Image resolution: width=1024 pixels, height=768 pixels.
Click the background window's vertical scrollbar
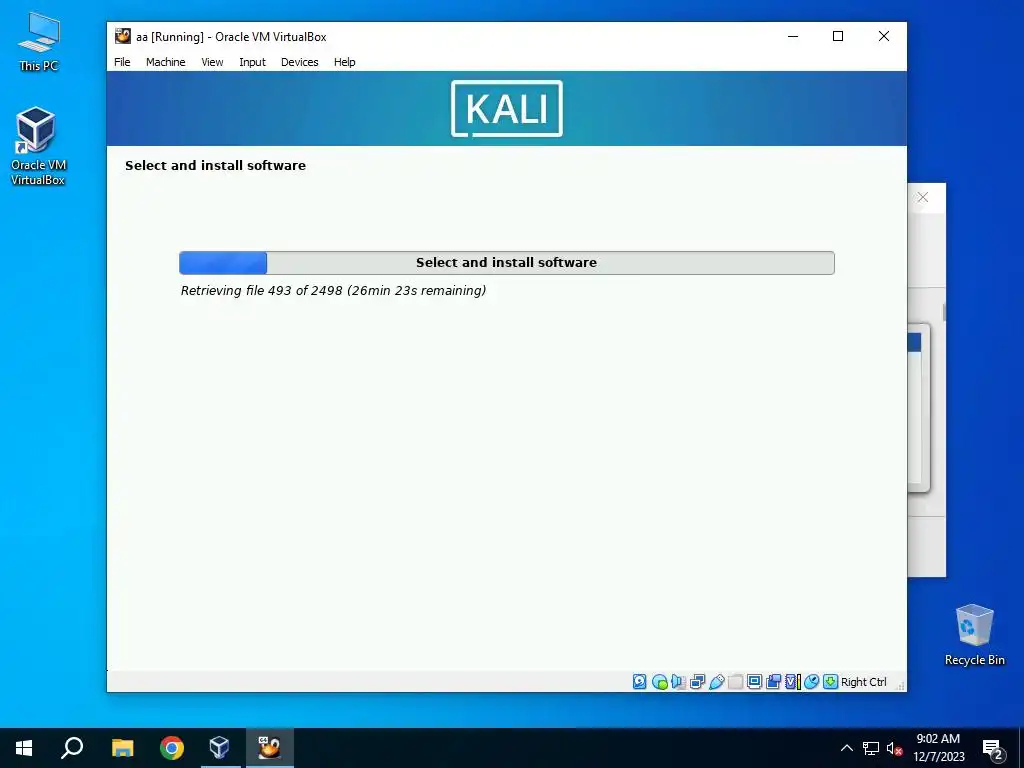coord(944,312)
